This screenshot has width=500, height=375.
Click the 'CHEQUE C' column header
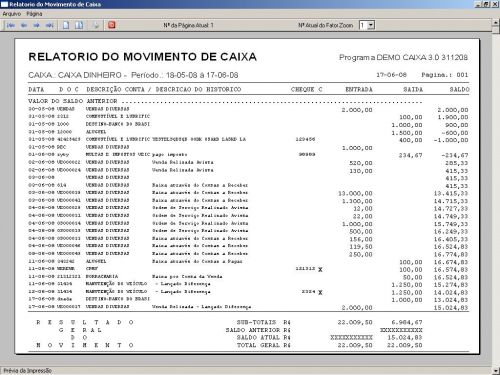point(306,89)
